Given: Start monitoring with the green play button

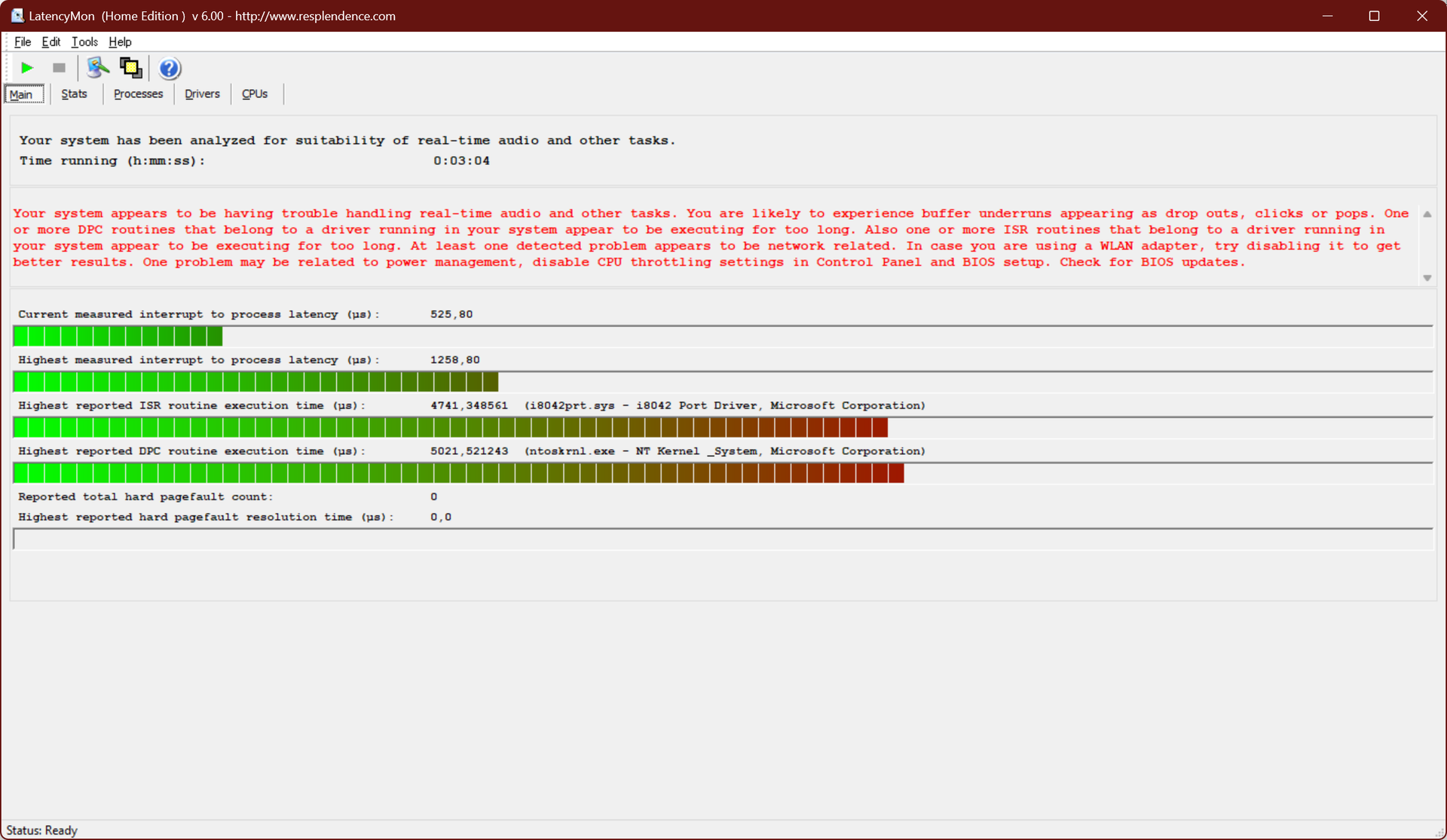Looking at the screenshot, I should (x=27, y=68).
